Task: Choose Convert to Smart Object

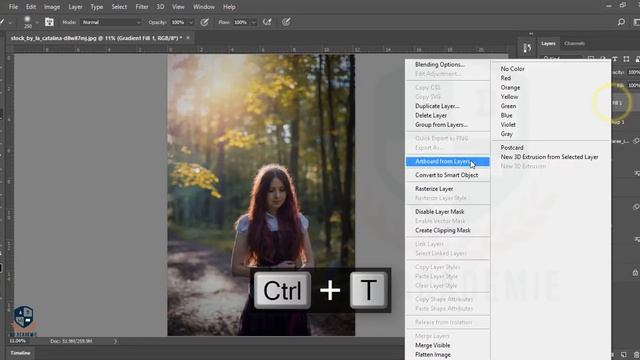Action: 447,175
